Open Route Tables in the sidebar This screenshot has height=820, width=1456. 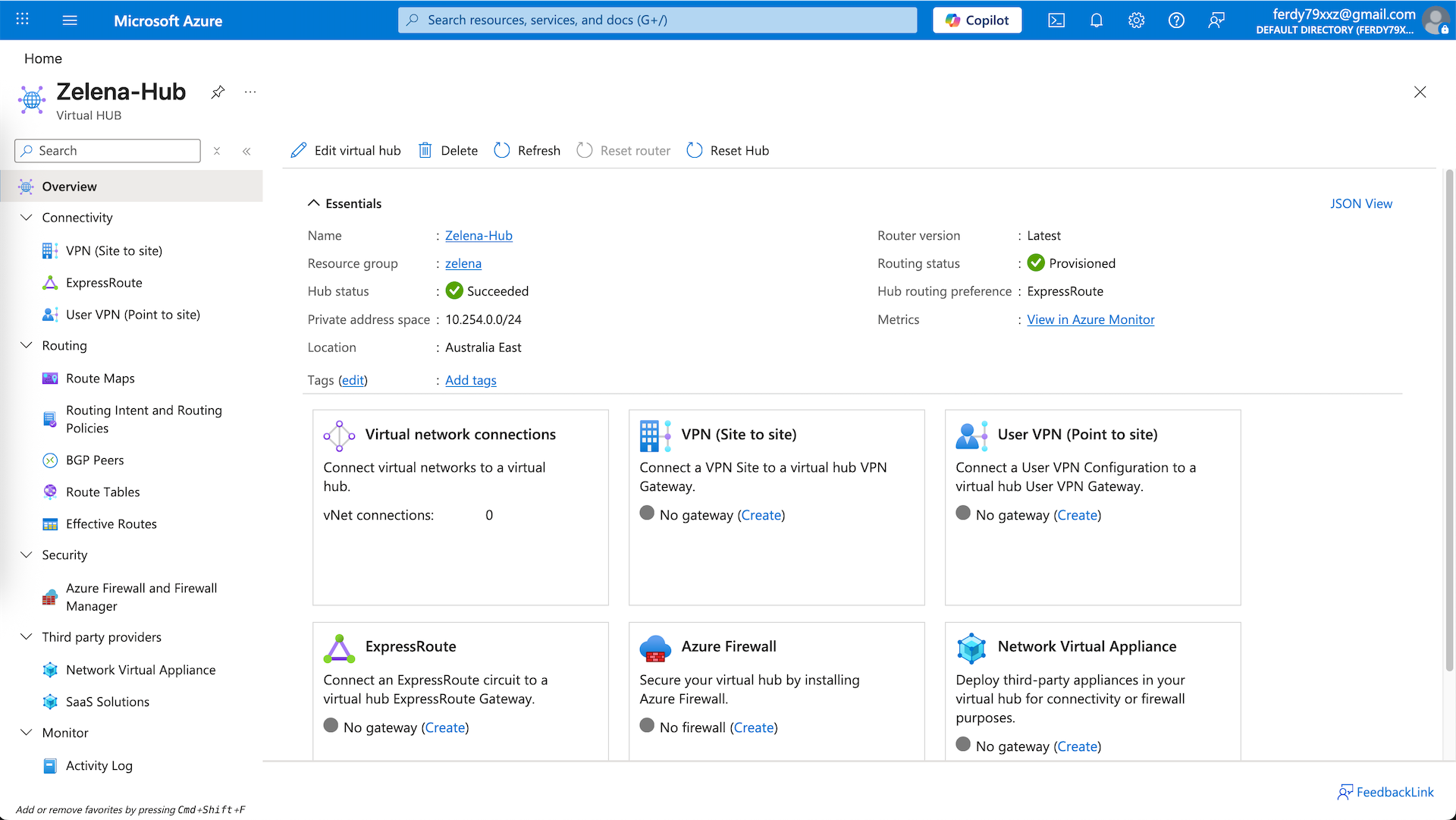102,492
